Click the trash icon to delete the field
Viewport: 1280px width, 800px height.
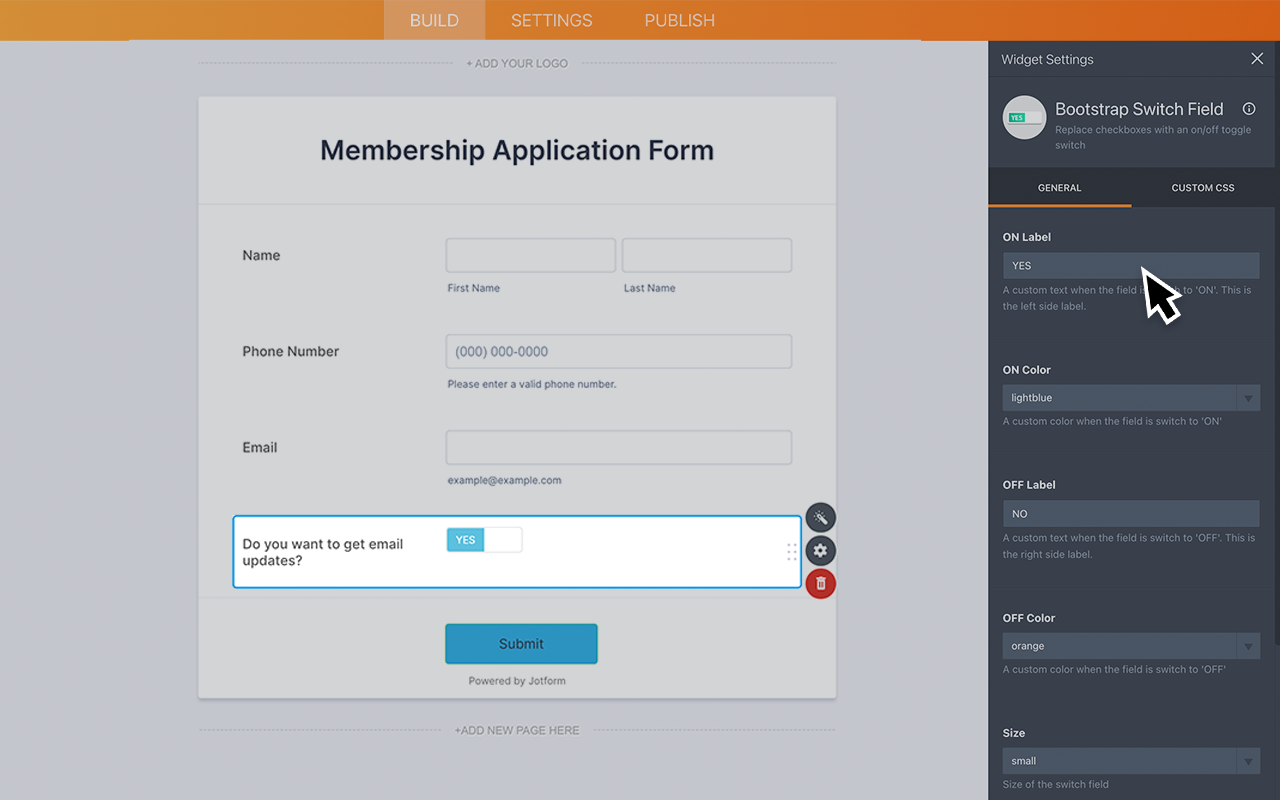point(820,583)
